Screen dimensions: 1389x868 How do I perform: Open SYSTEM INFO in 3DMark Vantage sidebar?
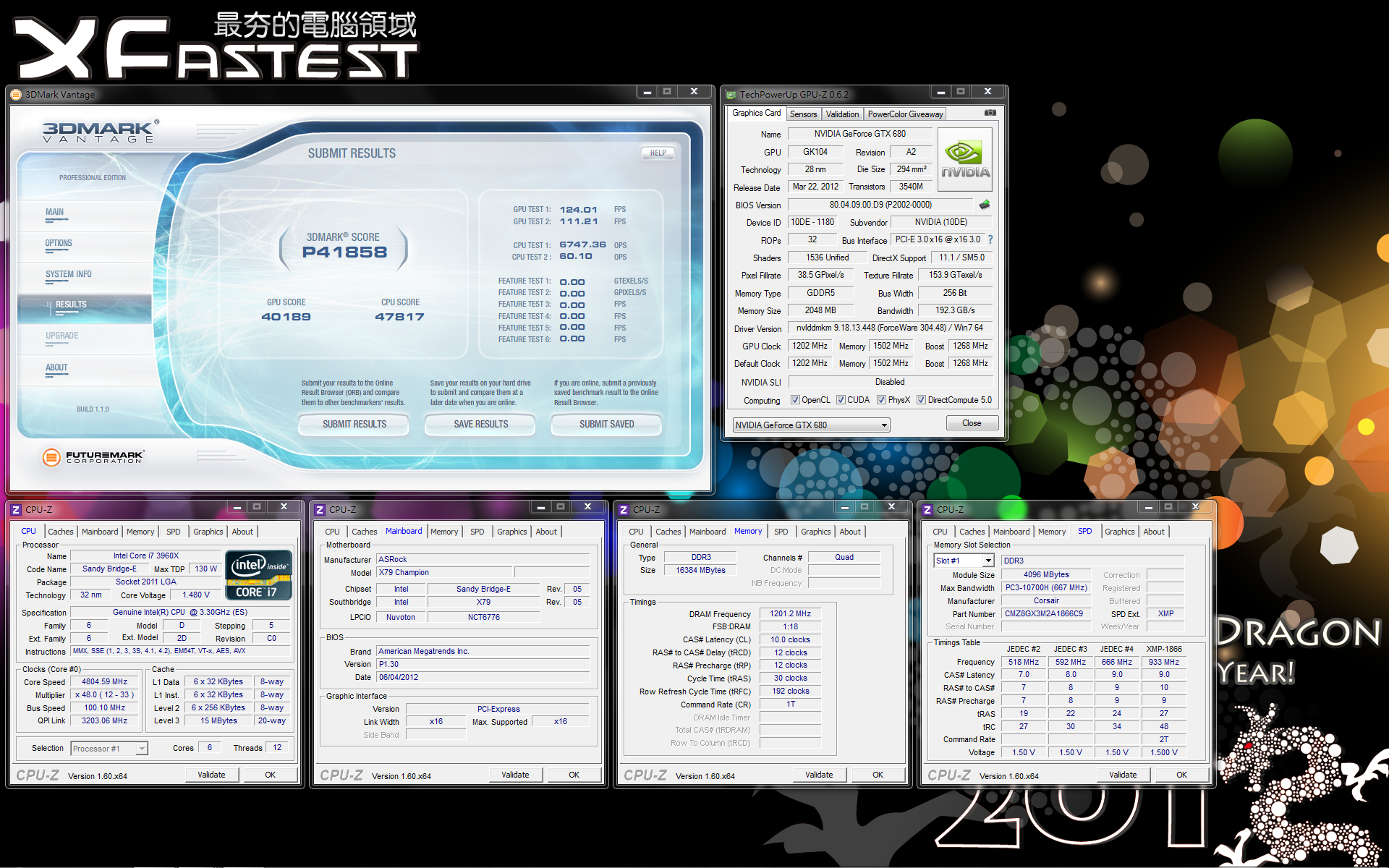(69, 275)
